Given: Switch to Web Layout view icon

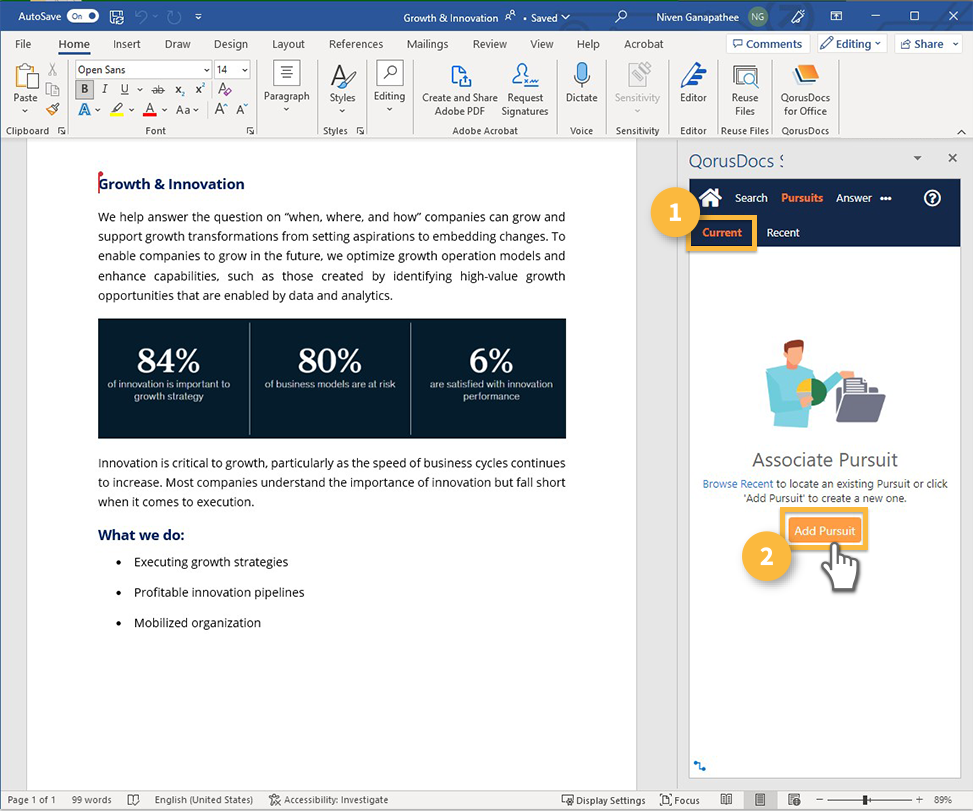Looking at the screenshot, I should 794,799.
